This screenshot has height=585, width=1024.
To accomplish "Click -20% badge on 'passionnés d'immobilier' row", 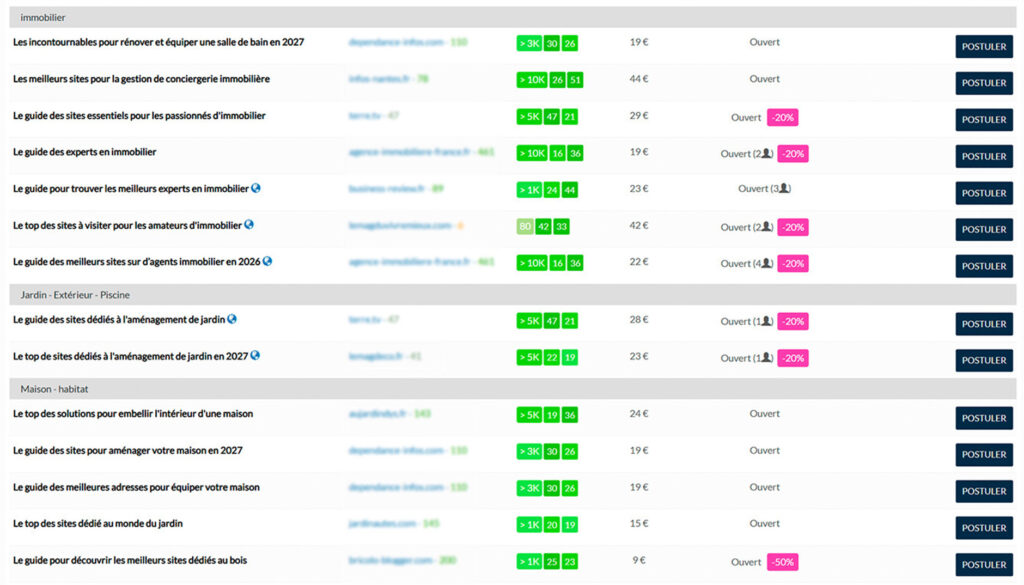I will pyautogui.click(x=782, y=118).
